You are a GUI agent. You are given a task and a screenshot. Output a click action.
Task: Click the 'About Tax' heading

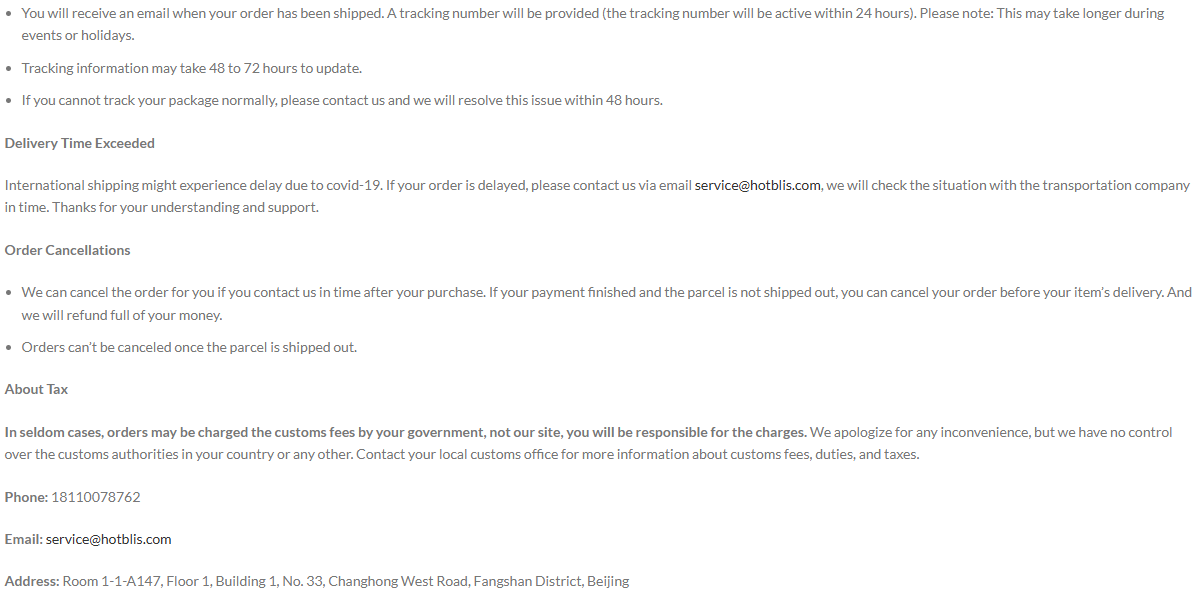pyautogui.click(x=37, y=389)
